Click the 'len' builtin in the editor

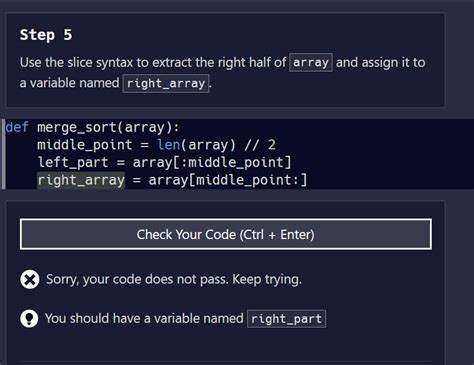tap(168, 145)
